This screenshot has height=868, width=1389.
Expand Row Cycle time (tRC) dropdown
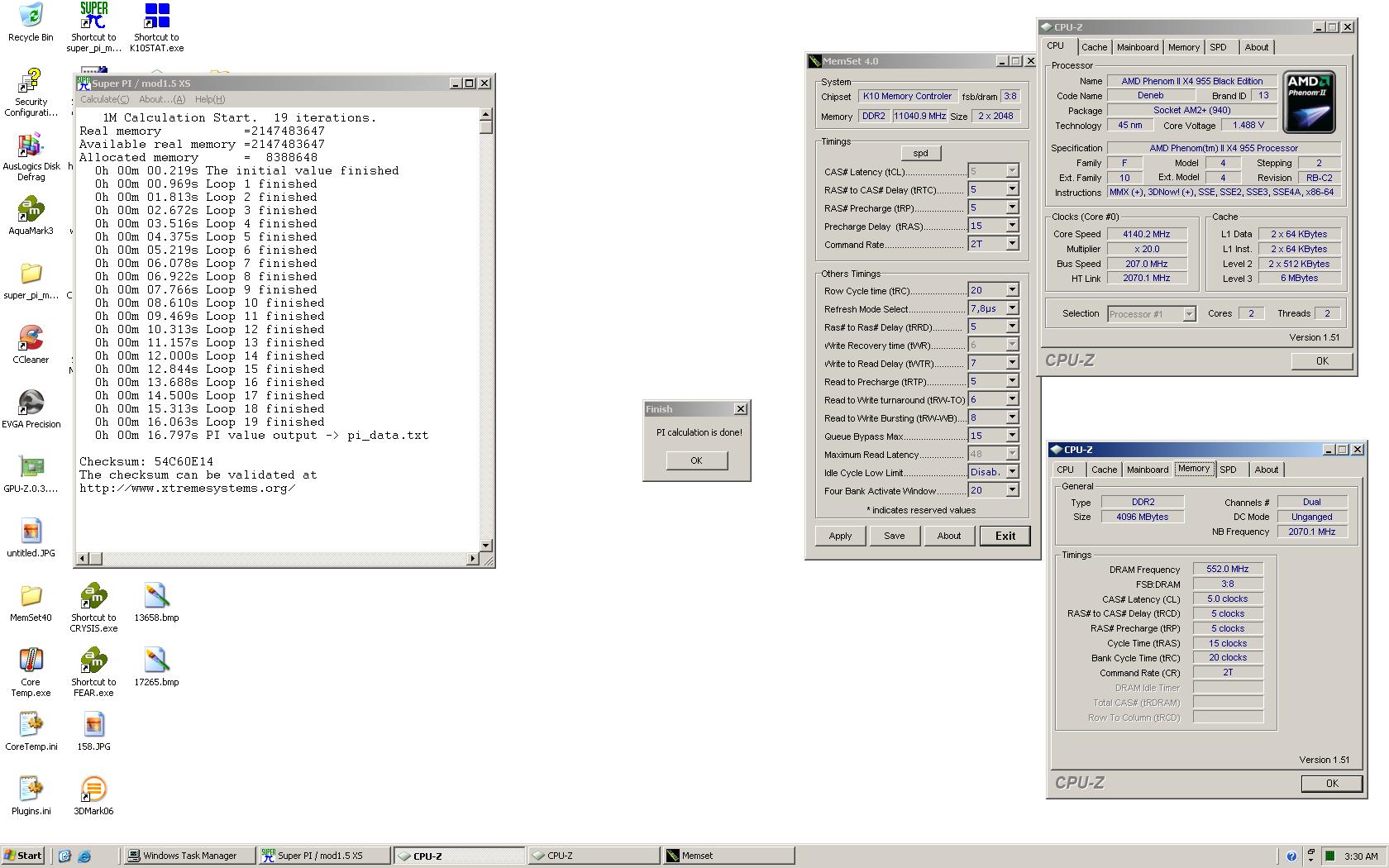pyautogui.click(x=1011, y=290)
